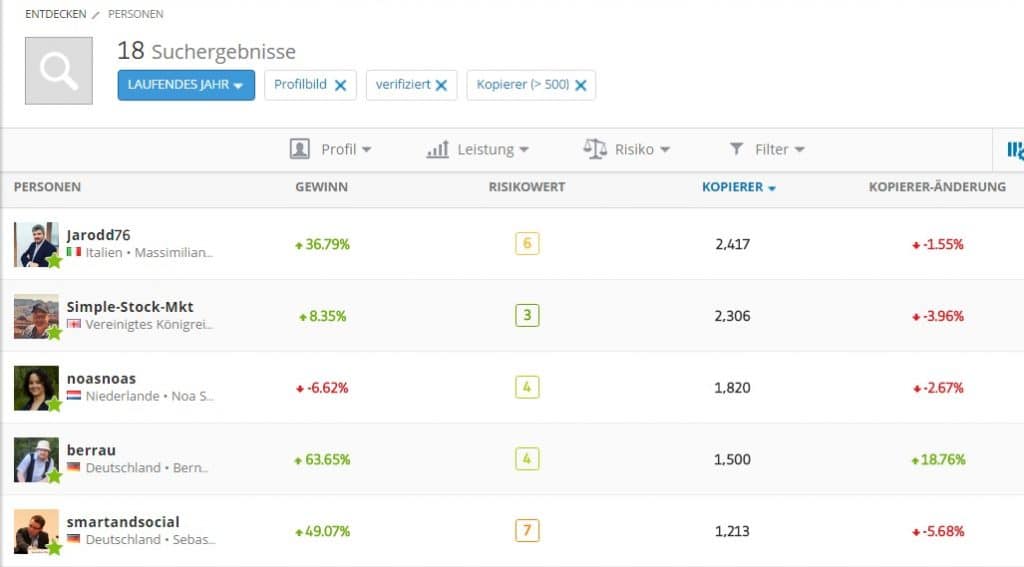Click ENTDECKEN breadcrumb link
This screenshot has width=1024, height=567.
click(55, 15)
